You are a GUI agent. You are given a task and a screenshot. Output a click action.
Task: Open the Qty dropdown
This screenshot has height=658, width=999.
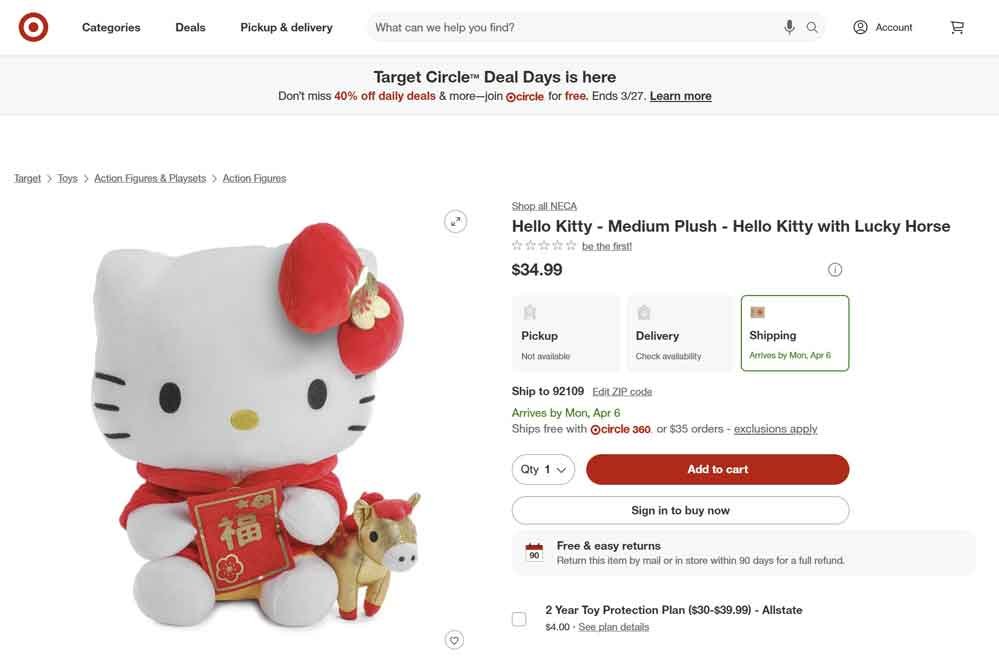tap(543, 468)
